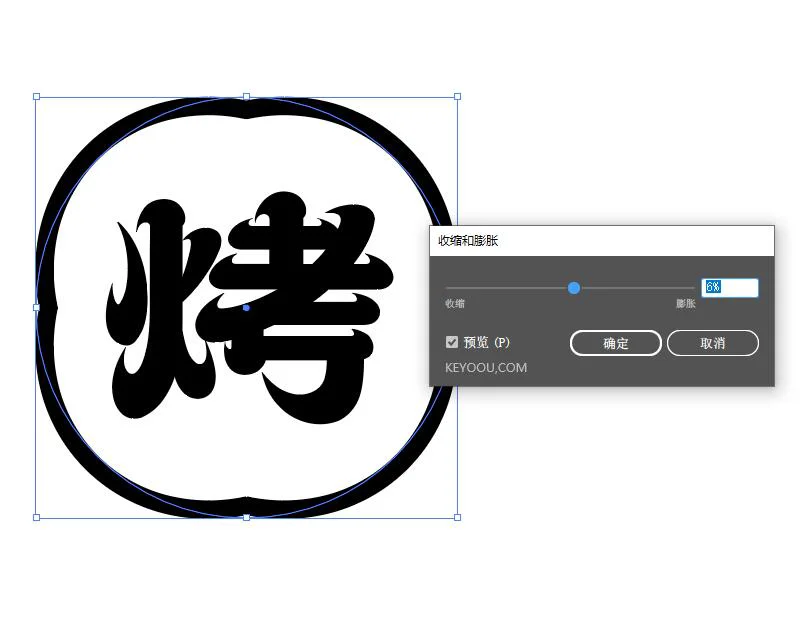800x628 pixels.
Task: Click the blue center point of selection
Action: 246,308
